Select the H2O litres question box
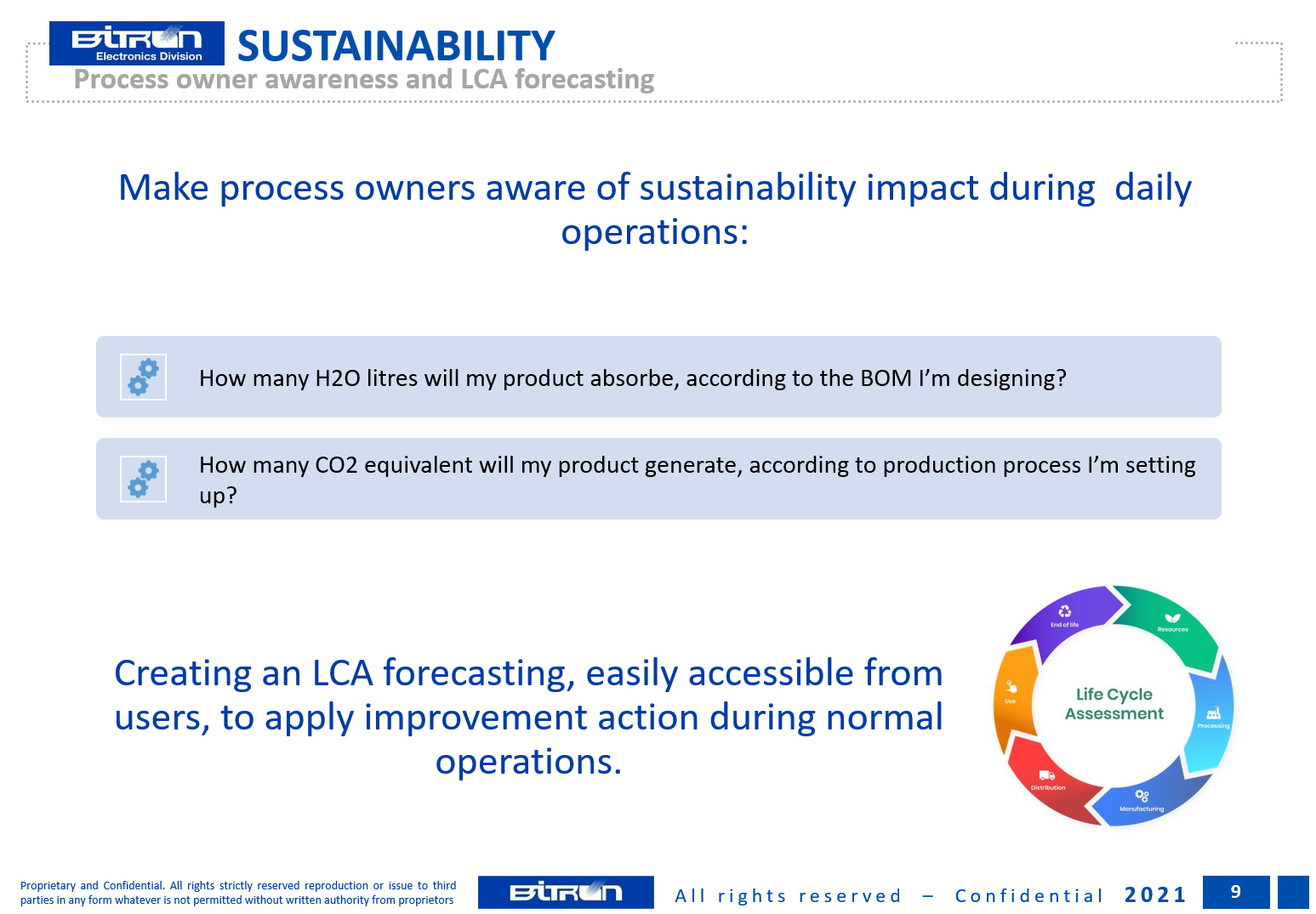This screenshot has height=914, width=1316. coord(658,377)
